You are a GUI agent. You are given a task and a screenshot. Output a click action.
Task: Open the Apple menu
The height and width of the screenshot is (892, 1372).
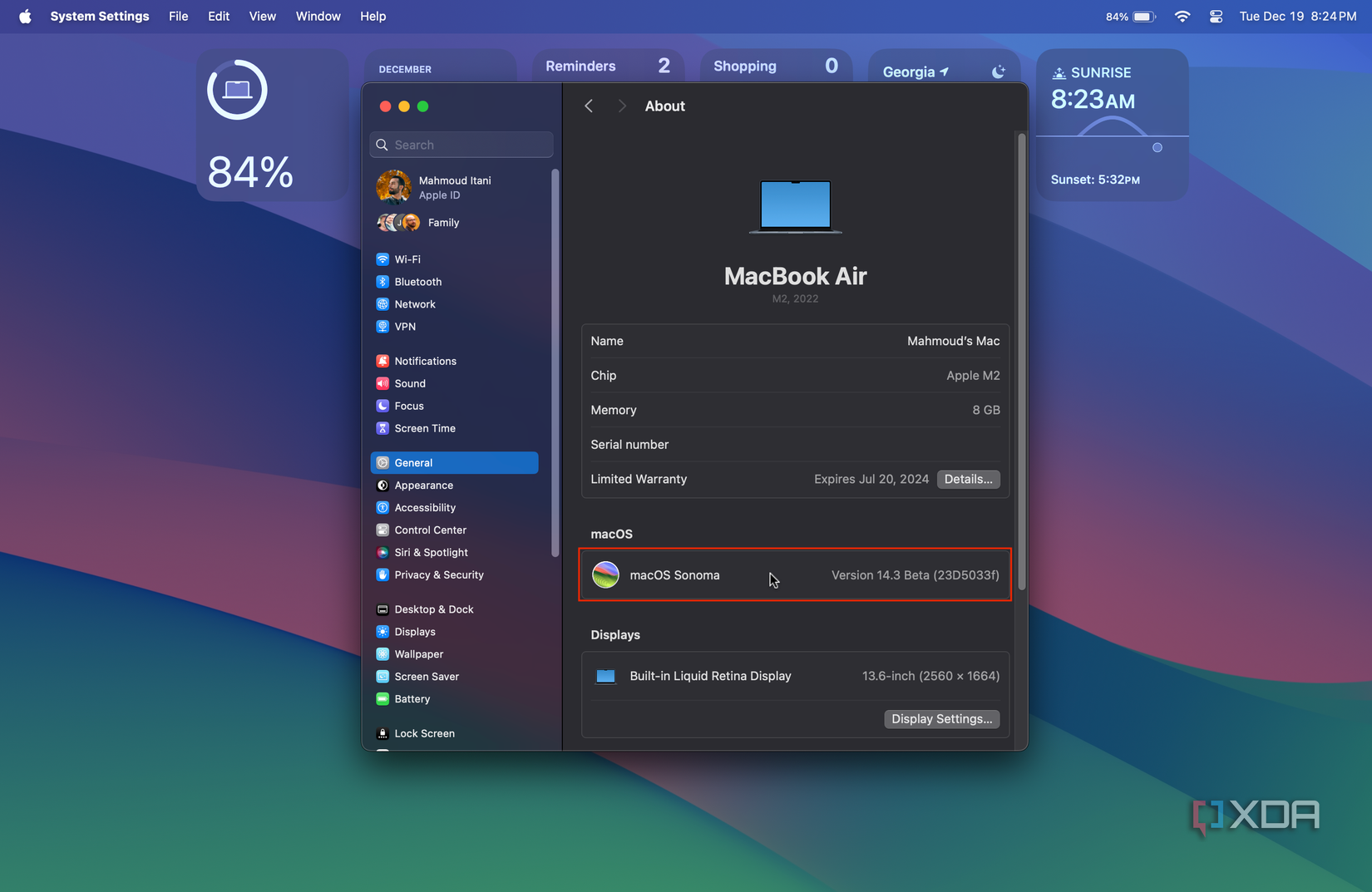tap(25, 16)
